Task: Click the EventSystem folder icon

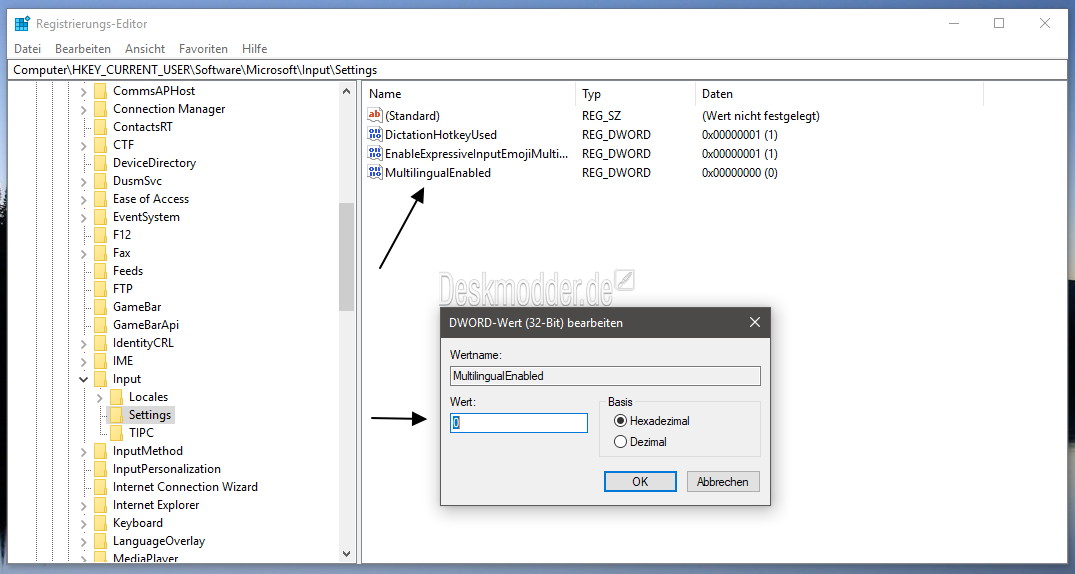Action: (x=101, y=217)
